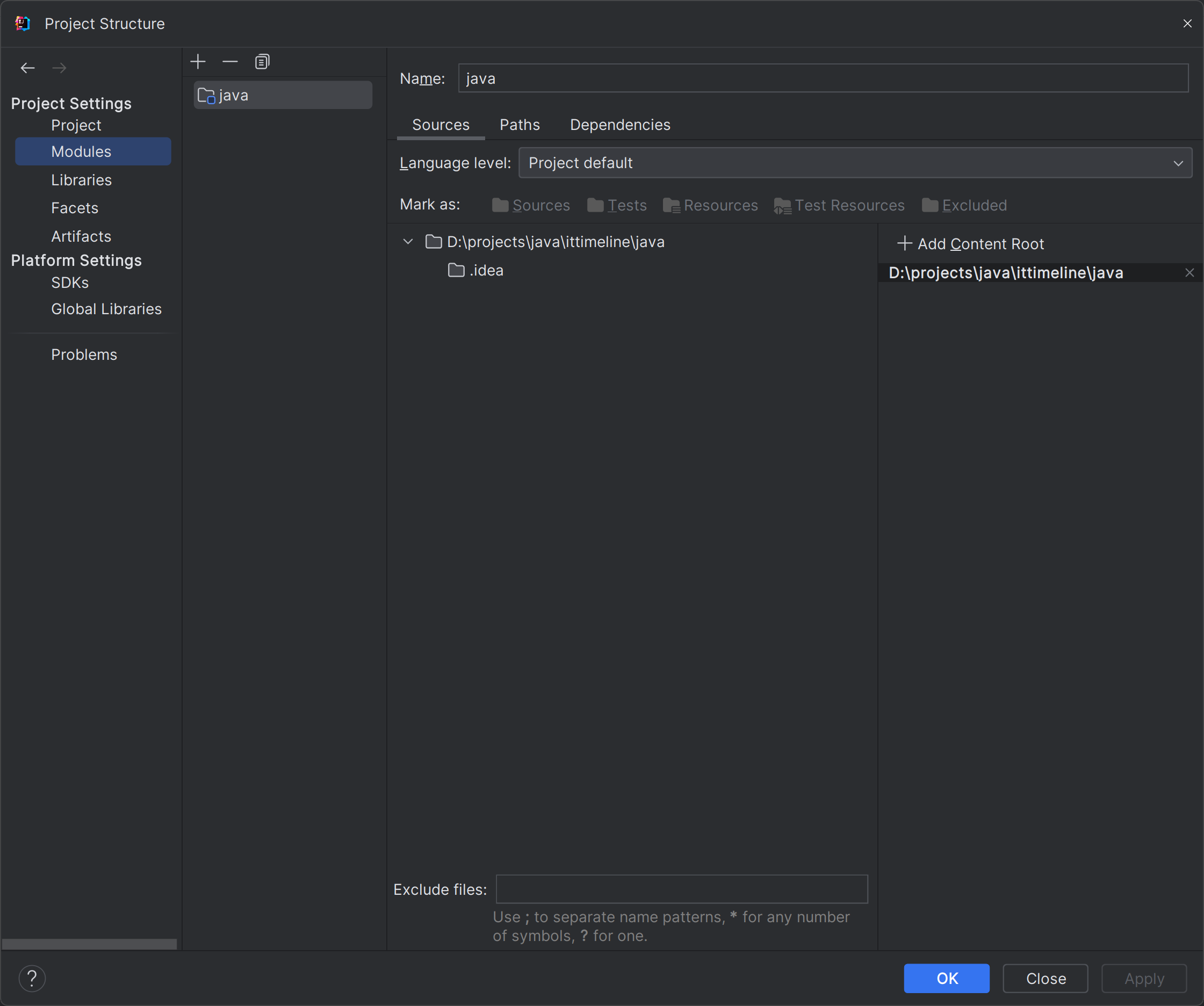1204x1006 pixels.
Task: Go back with the left arrow
Action: pos(27,68)
